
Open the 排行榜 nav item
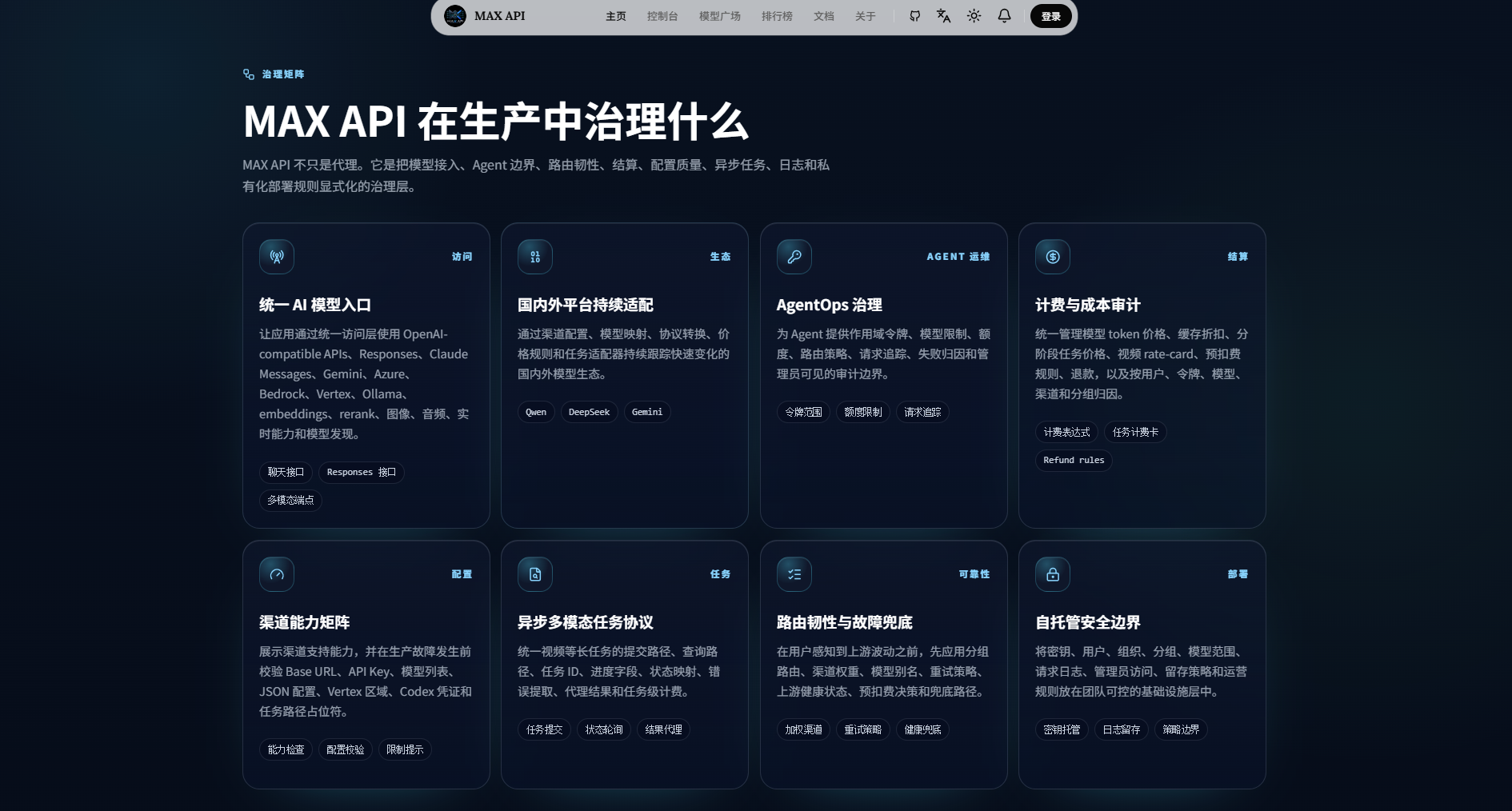tap(777, 16)
